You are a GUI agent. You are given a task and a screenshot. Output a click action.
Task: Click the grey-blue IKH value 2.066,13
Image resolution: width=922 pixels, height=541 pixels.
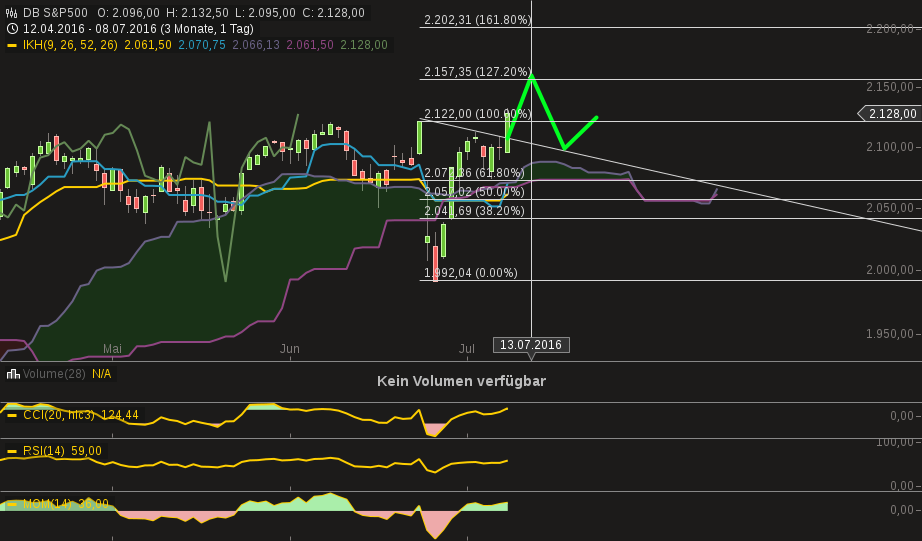pos(256,45)
